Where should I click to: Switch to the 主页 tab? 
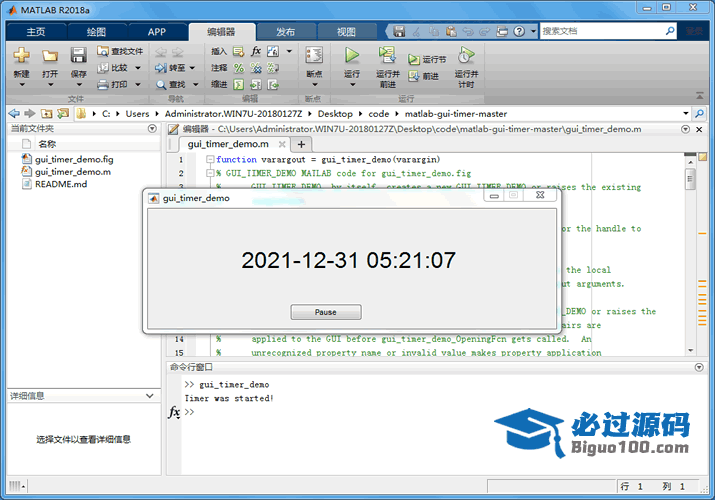[x=36, y=32]
